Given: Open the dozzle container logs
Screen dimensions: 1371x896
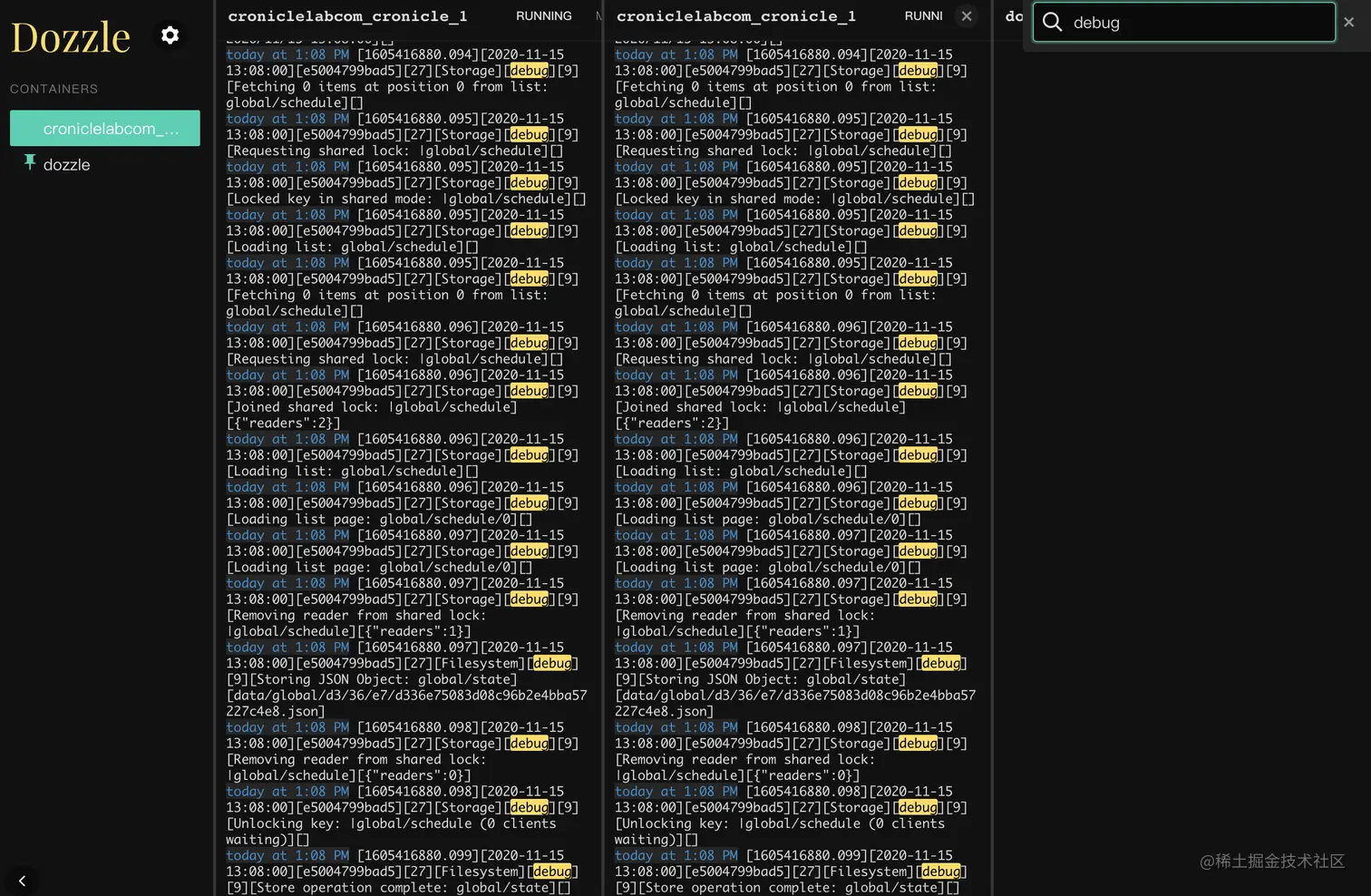Looking at the screenshot, I should [x=67, y=164].
